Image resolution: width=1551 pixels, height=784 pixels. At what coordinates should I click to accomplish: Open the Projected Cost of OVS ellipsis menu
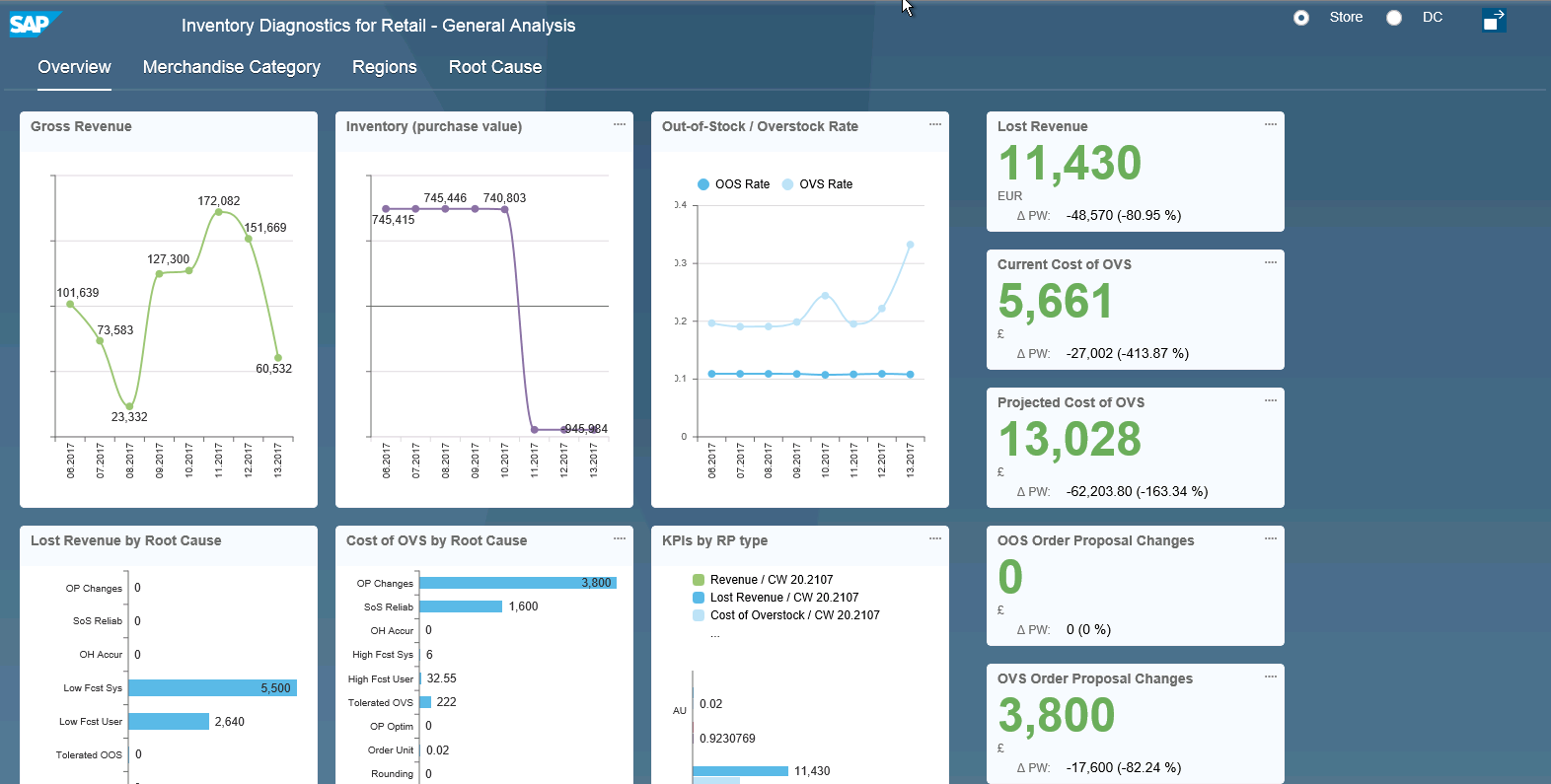[1271, 400]
